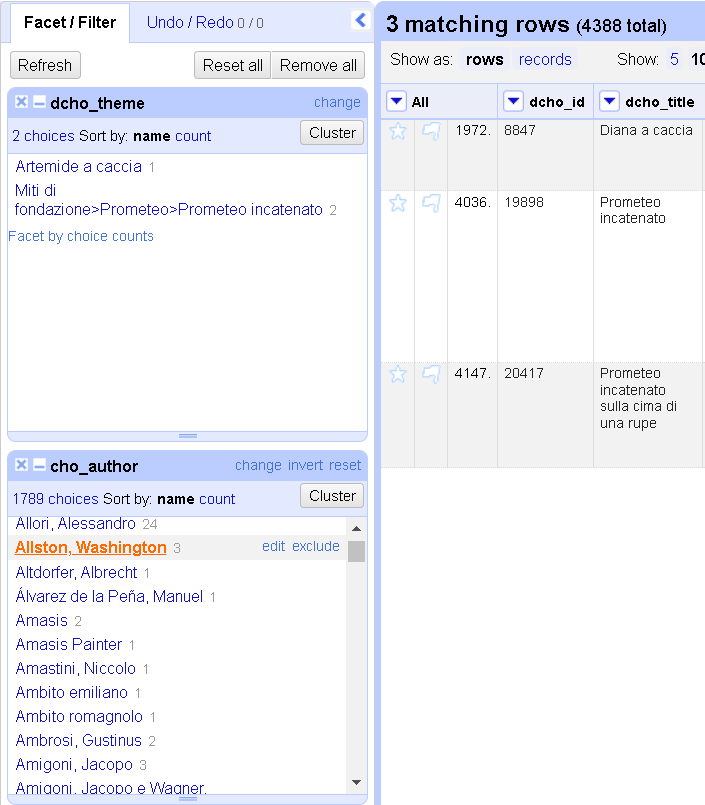This screenshot has height=805, width=705.
Task: Flag the Diana a caccia row
Action: pos(431,131)
